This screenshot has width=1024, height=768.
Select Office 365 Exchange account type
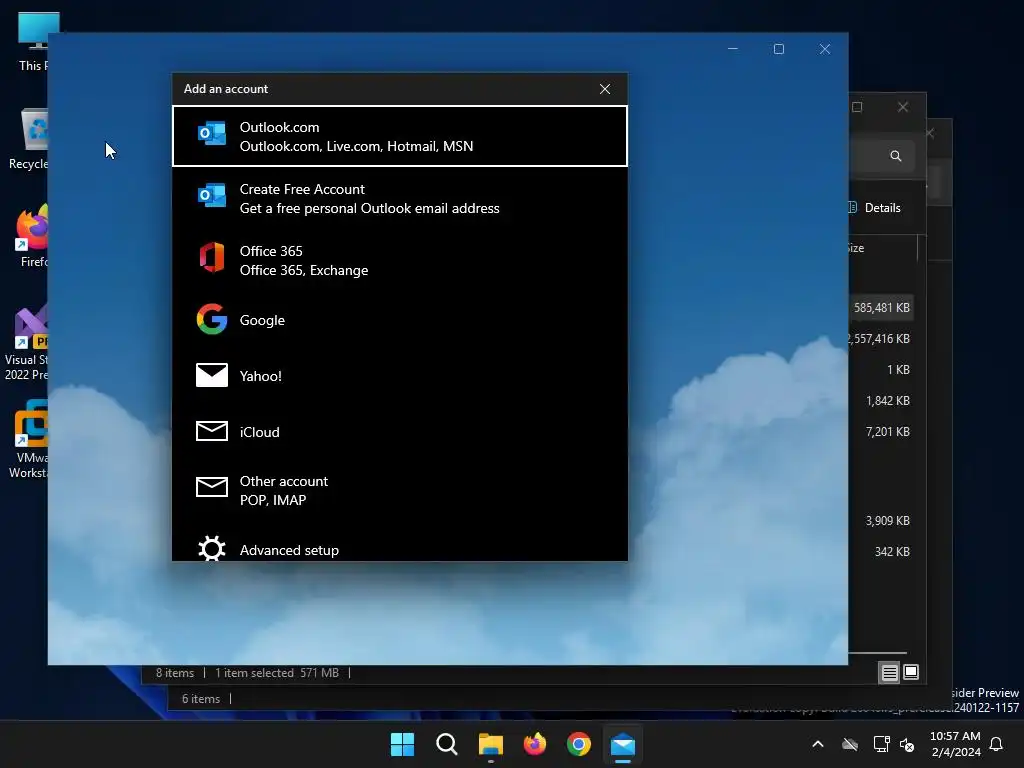(400, 261)
